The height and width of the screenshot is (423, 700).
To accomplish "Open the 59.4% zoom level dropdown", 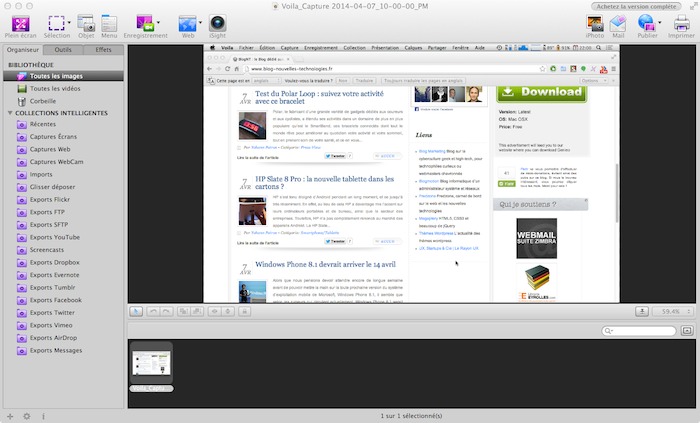I will [673, 311].
